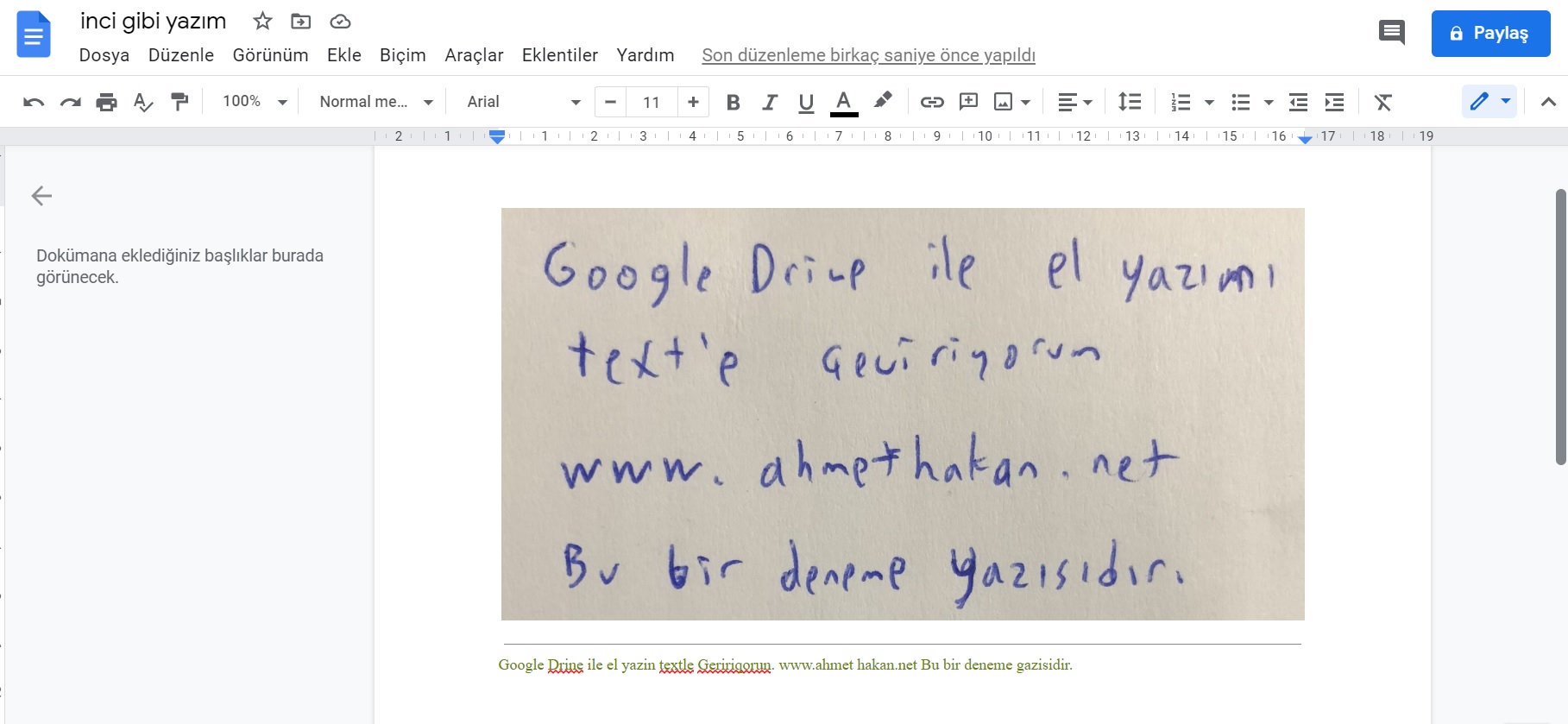Expand bulleted list style arrow
1568x724 pixels.
[x=1269, y=102]
